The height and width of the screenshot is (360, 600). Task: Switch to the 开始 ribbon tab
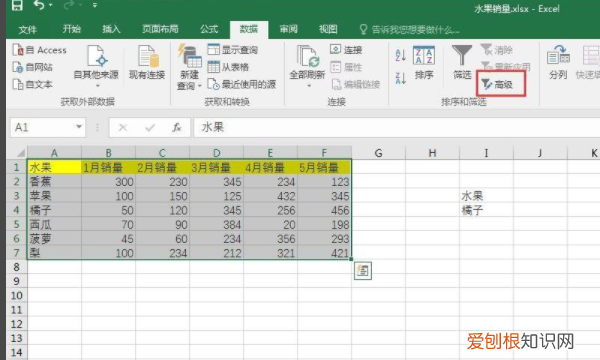coord(72,29)
